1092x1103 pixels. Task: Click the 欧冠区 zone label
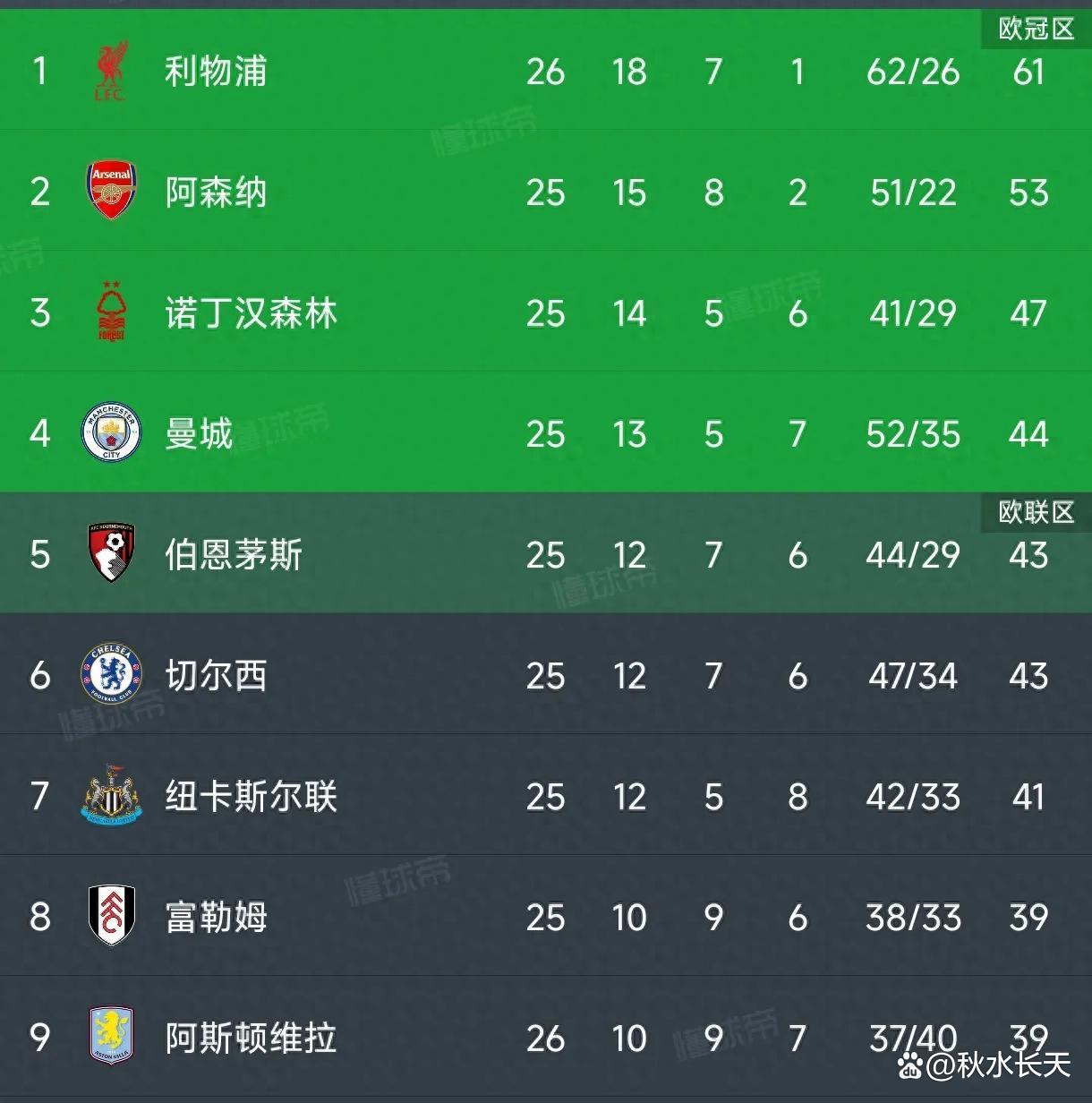click(1036, 29)
